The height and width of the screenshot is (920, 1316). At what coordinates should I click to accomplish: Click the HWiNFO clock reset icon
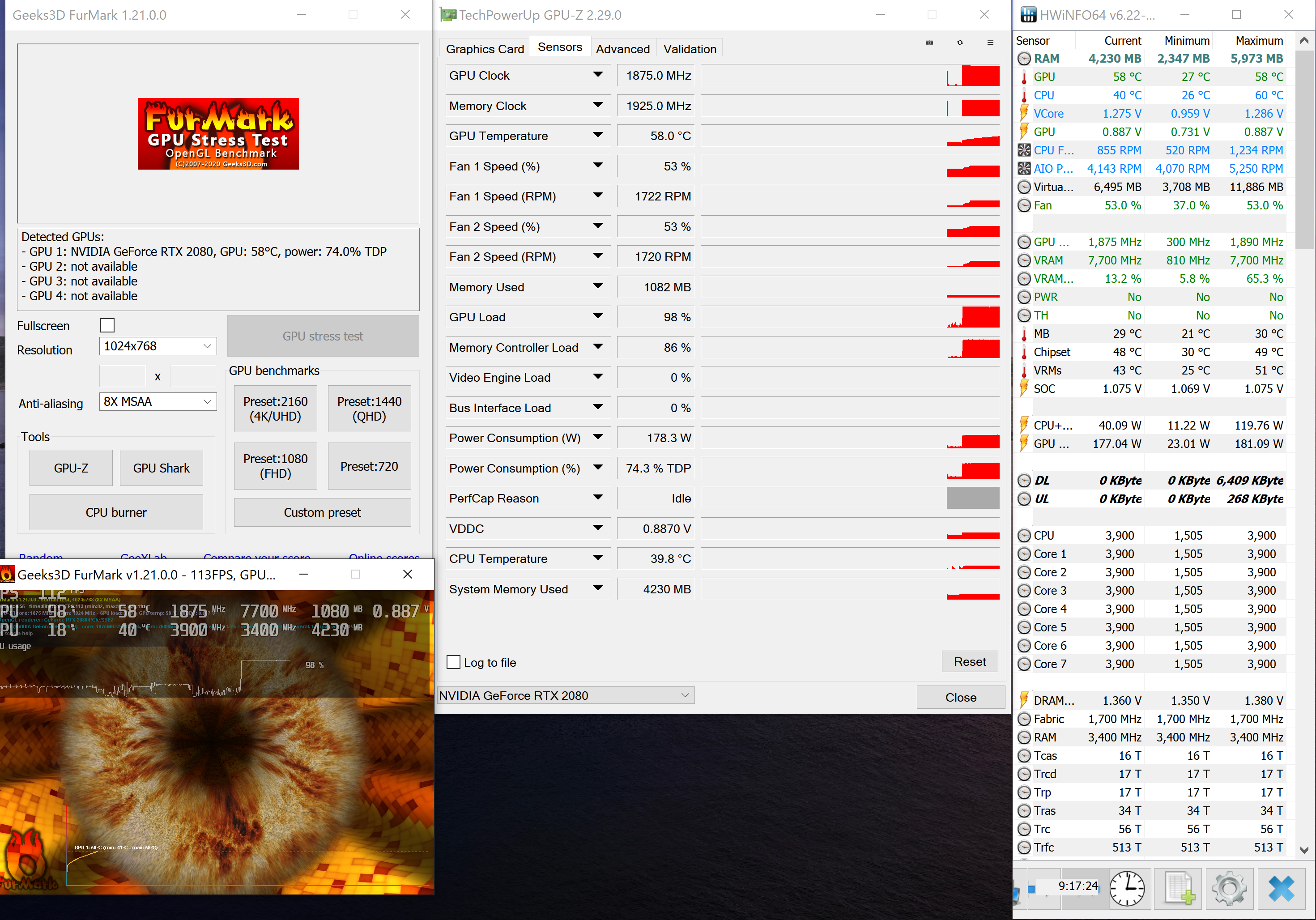1127,888
